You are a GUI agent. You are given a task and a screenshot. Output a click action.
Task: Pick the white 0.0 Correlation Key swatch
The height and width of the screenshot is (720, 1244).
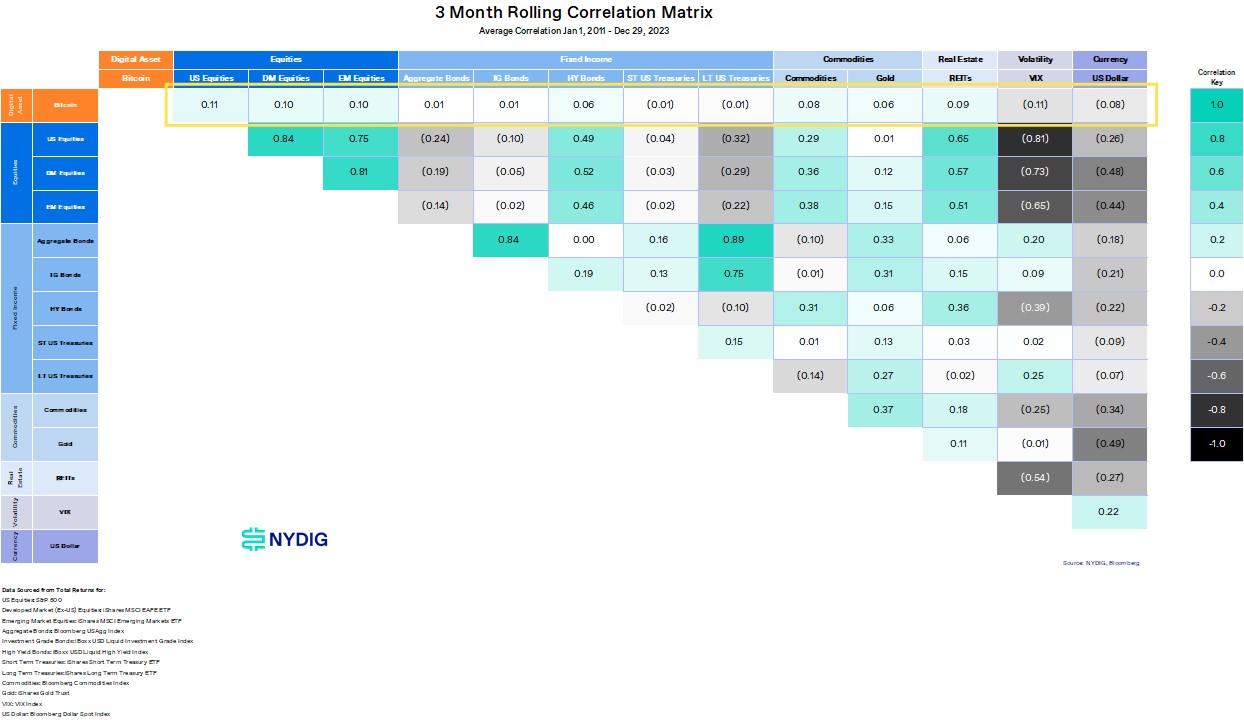click(1216, 274)
